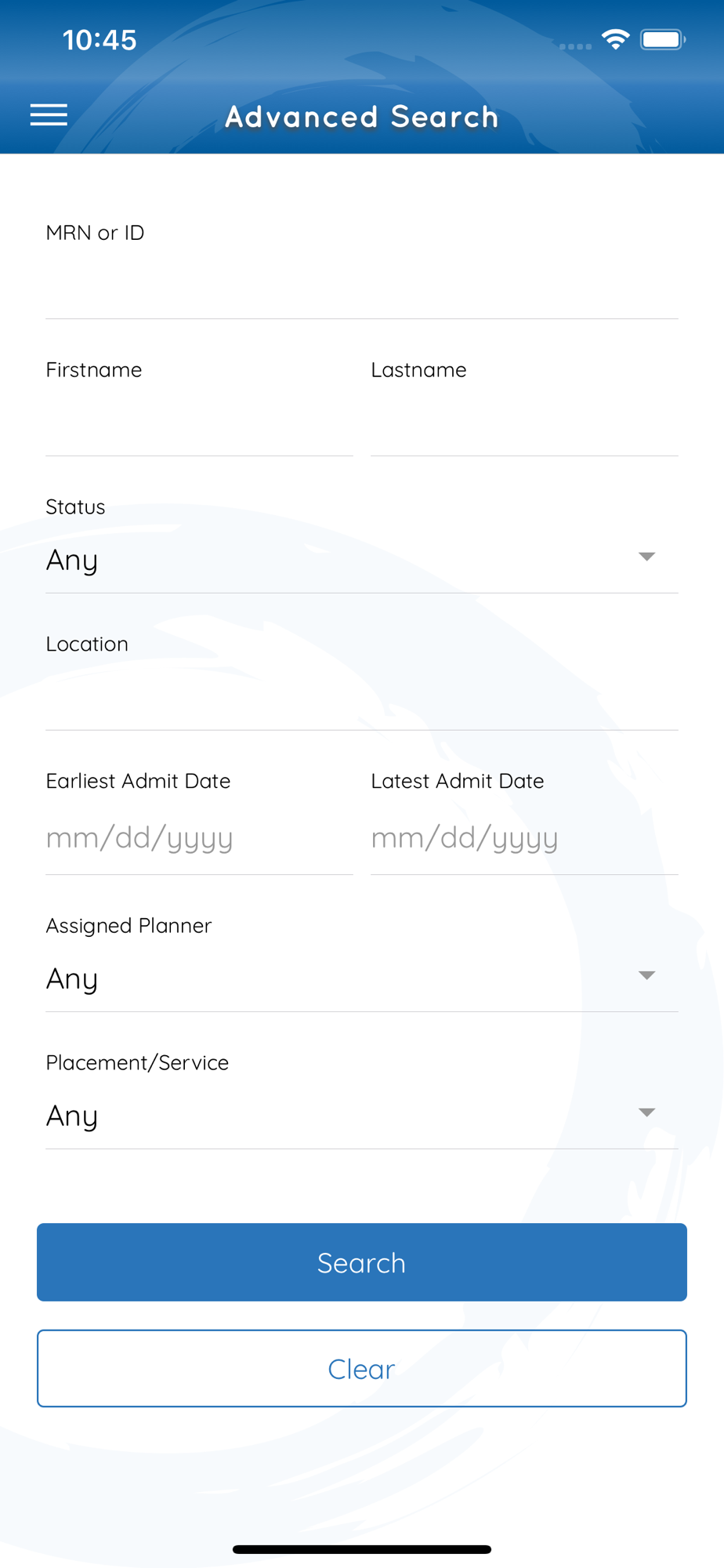
Task: Tap the Location input field
Action: pos(362,698)
